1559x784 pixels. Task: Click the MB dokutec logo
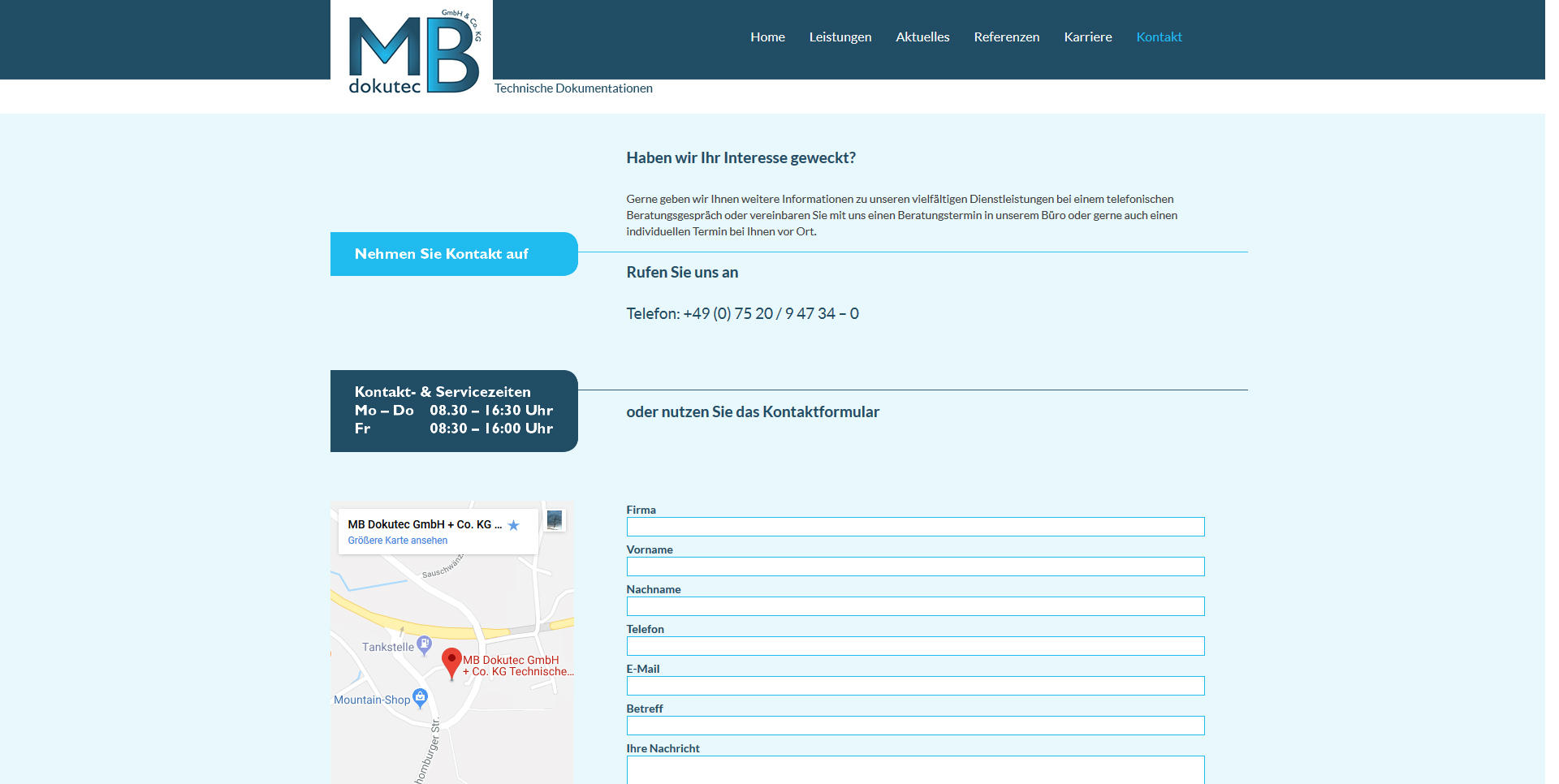(x=412, y=53)
